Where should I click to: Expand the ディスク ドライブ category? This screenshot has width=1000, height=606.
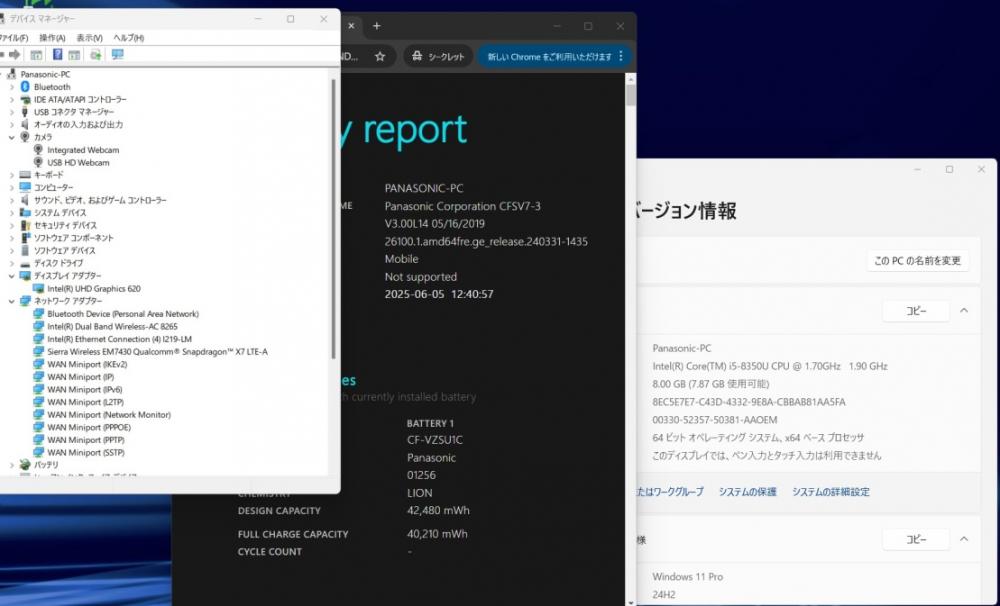coord(11,263)
